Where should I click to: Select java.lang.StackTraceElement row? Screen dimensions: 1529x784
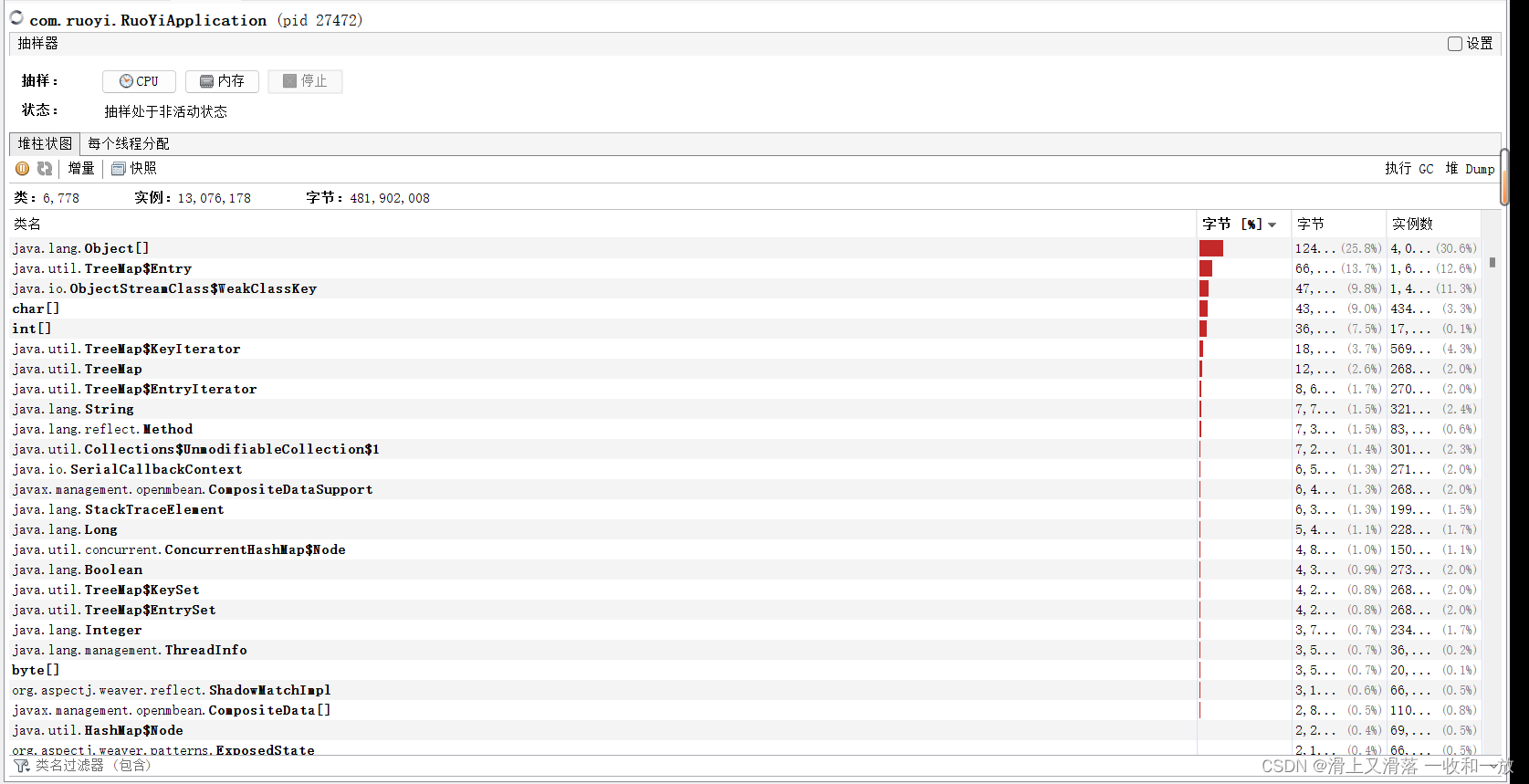745,509
